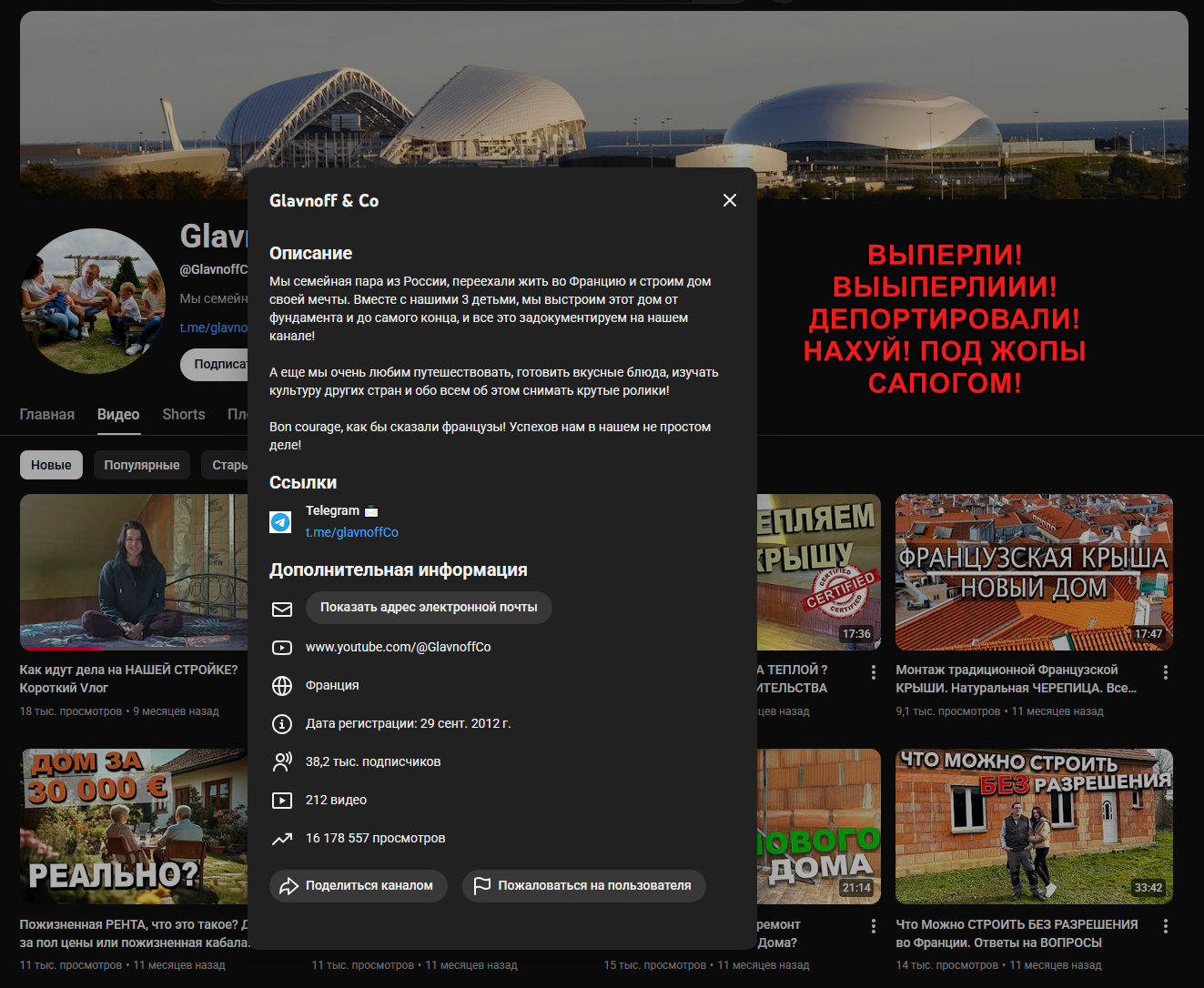
Task: Open the sitting woman video thumbnail
Action: (x=134, y=572)
